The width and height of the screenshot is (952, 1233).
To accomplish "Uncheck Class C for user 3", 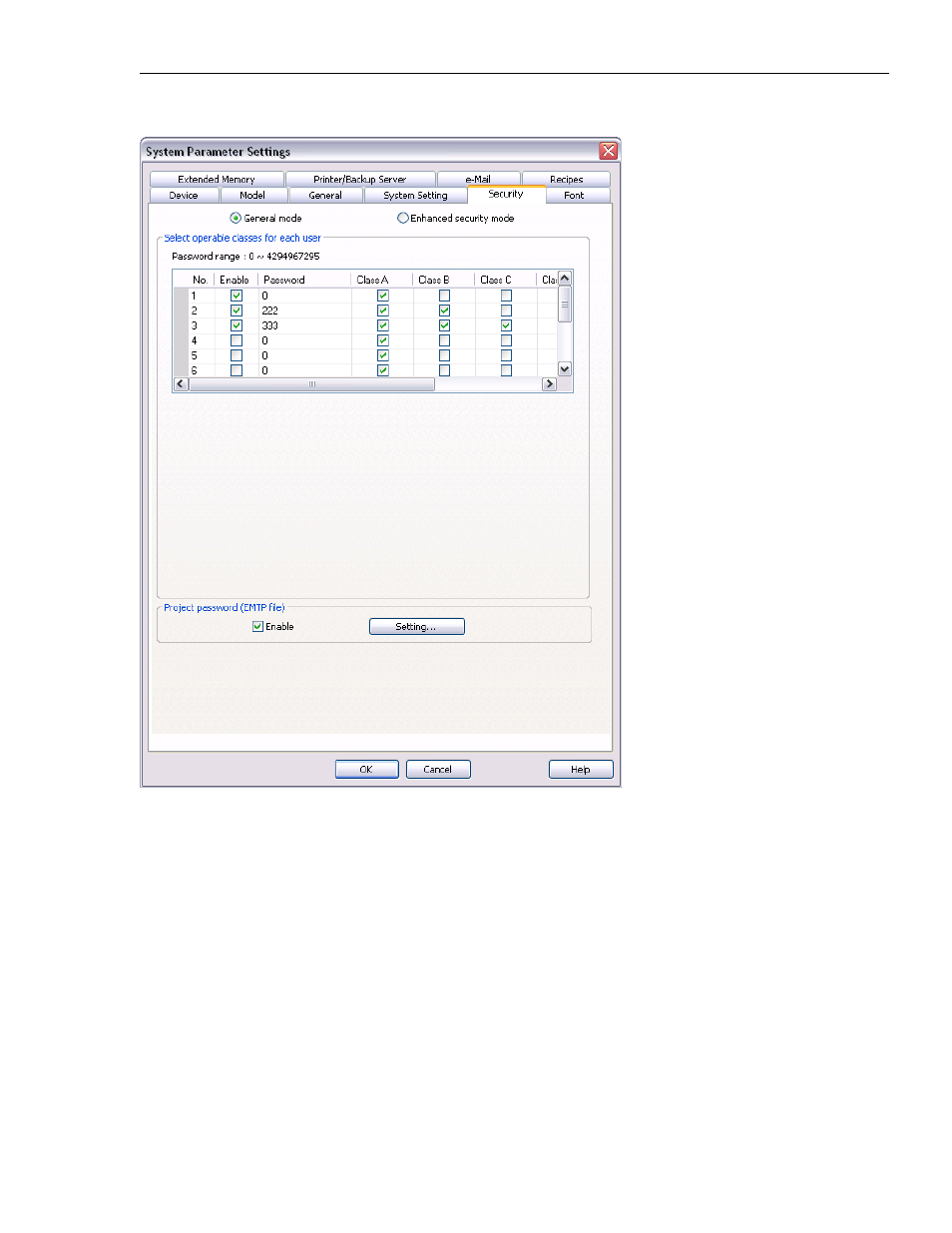I will 507,325.
